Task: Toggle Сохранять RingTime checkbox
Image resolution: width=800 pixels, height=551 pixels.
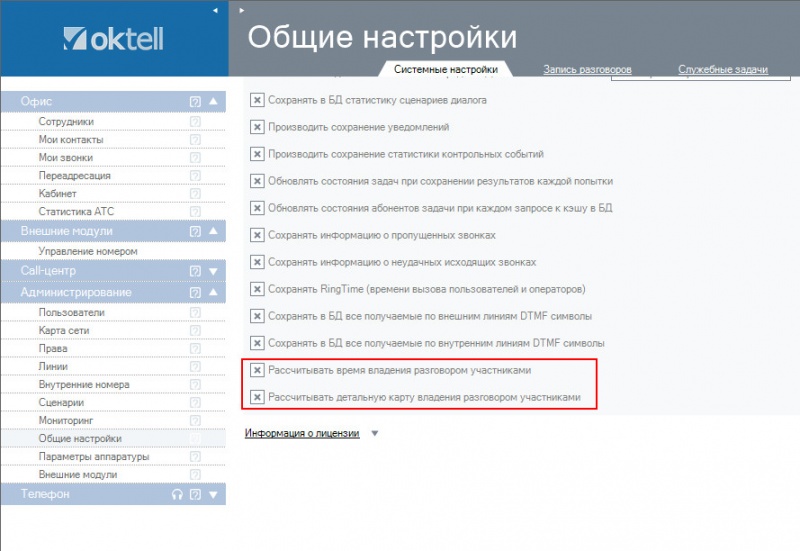Action: point(257,289)
